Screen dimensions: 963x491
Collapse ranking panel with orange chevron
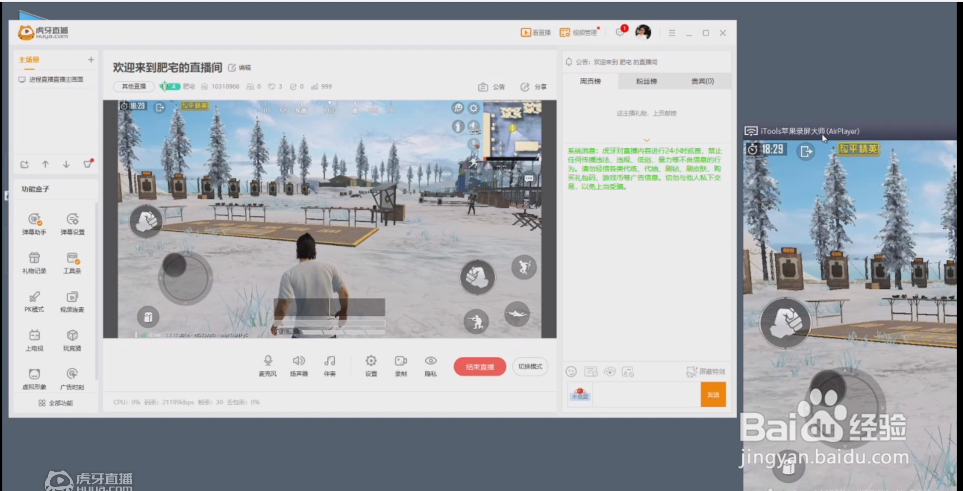pos(646,140)
